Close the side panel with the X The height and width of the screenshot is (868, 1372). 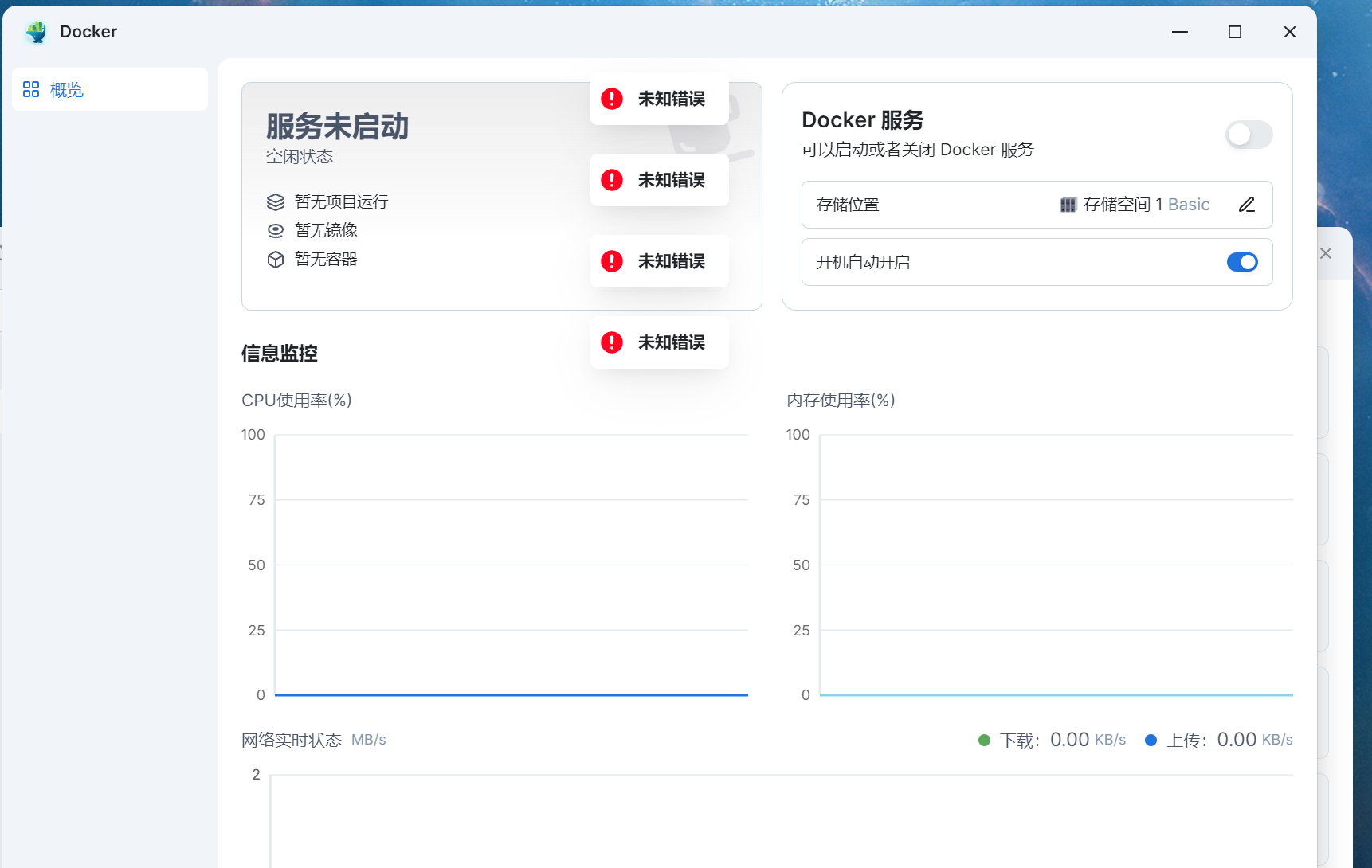coord(1325,253)
